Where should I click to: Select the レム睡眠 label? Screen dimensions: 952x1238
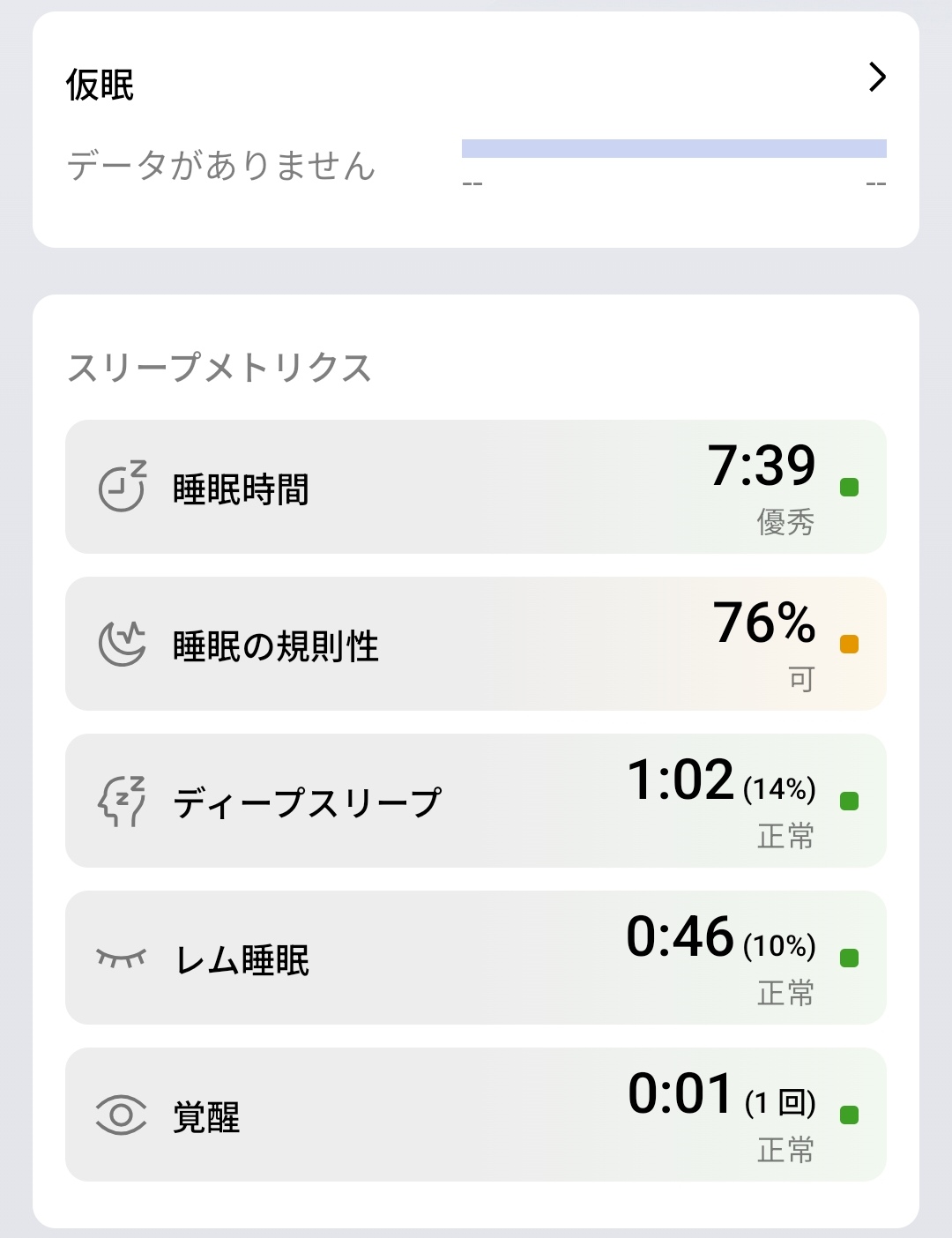coord(242,959)
